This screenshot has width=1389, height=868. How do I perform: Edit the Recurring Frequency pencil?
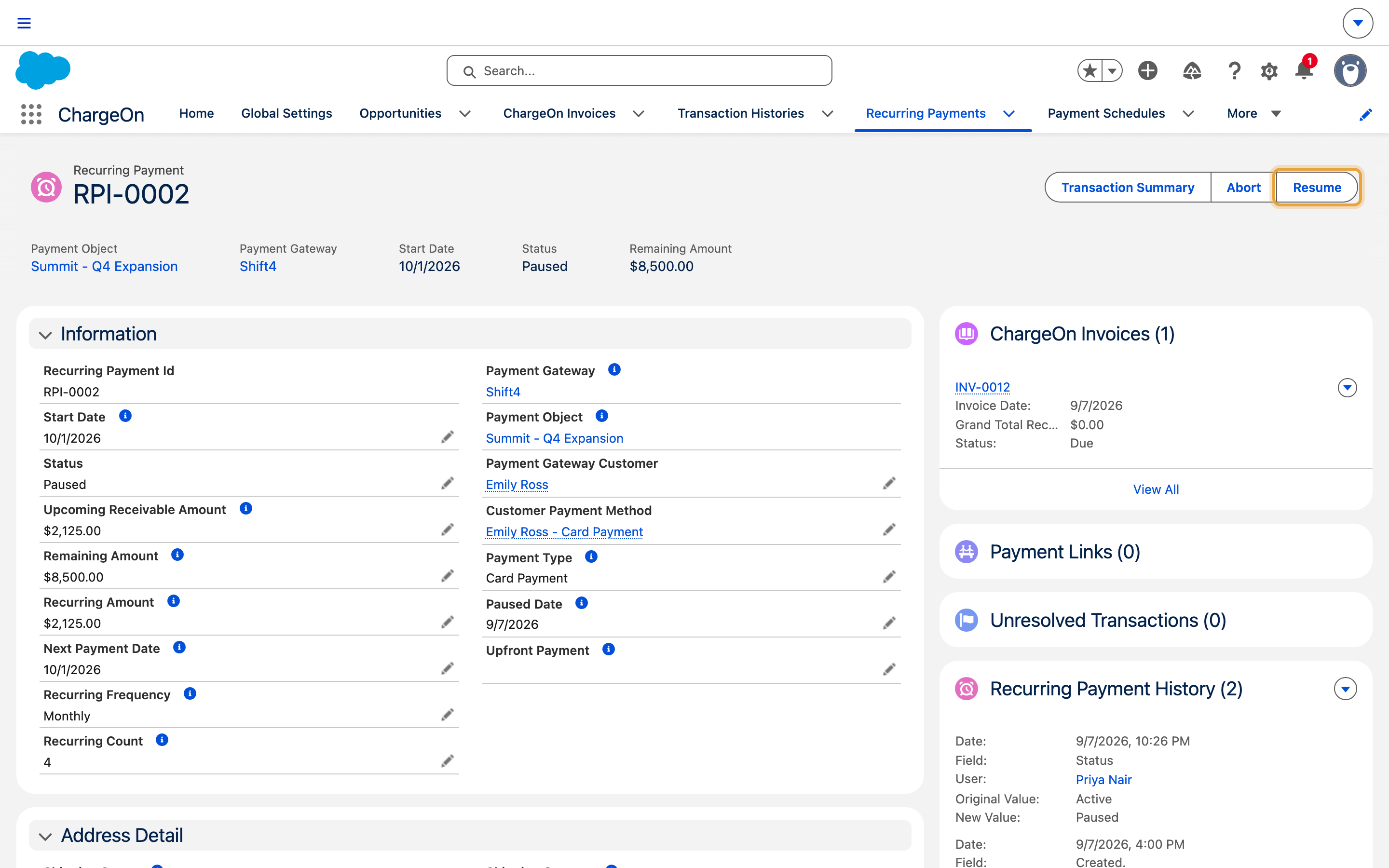click(448, 715)
